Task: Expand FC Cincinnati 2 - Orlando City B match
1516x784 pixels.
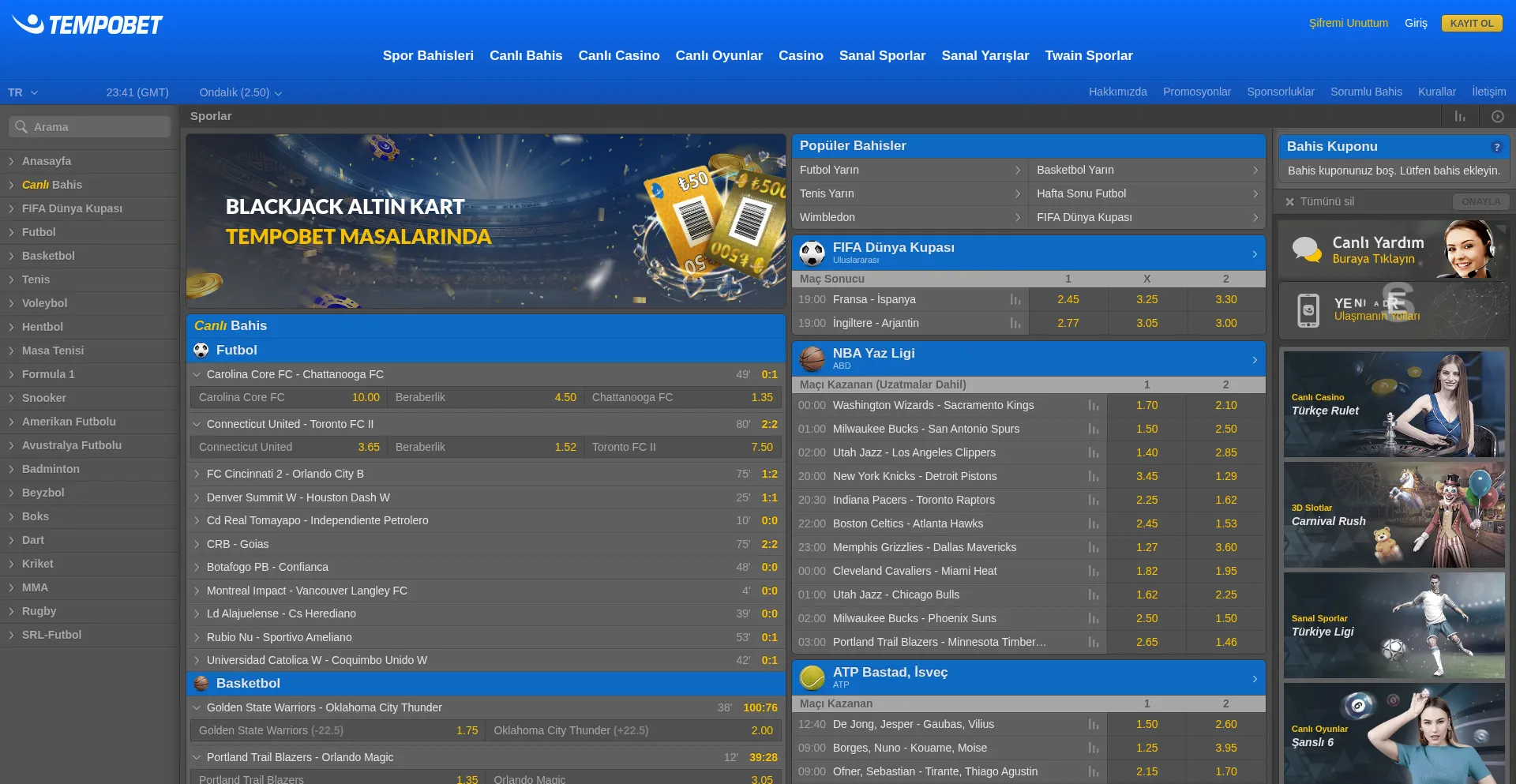Action: coord(197,475)
